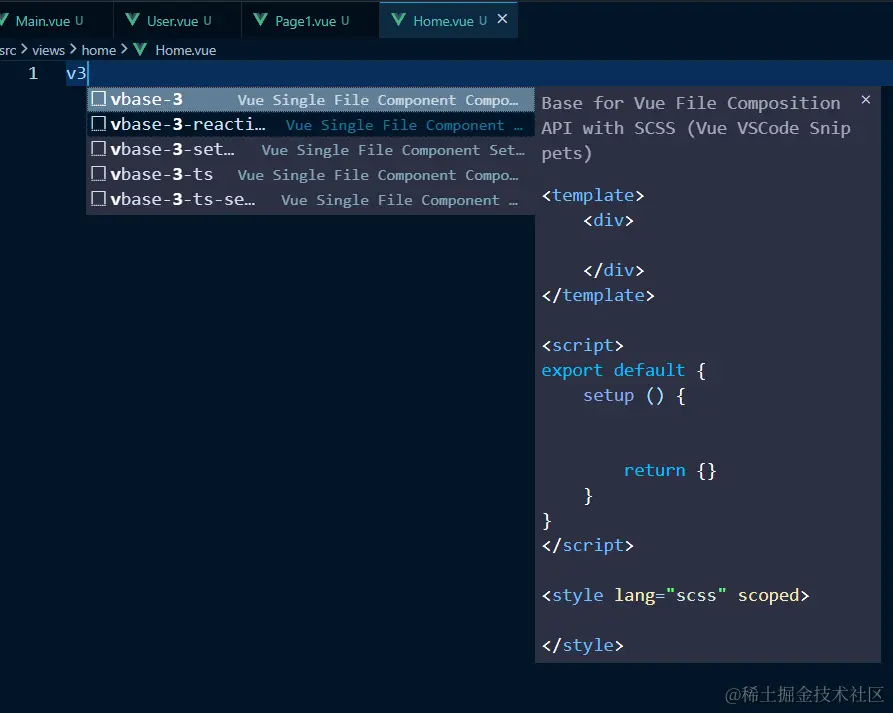893x713 pixels.
Task: Click the opening '<template>' preview line
Action: [593, 195]
